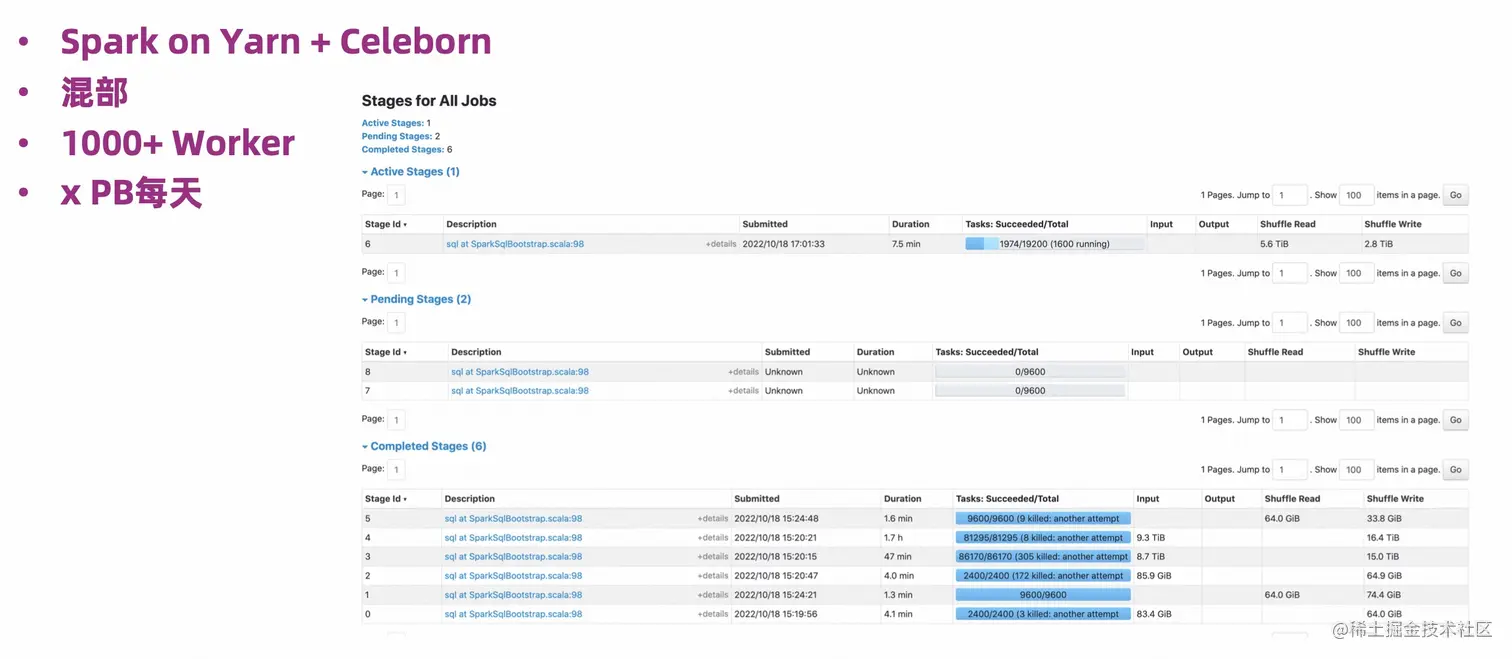Image resolution: width=1512 pixels, height=659 pixels.
Task: Select the '16.4 TiB' shuffle write value
Action: pos(1384,538)
